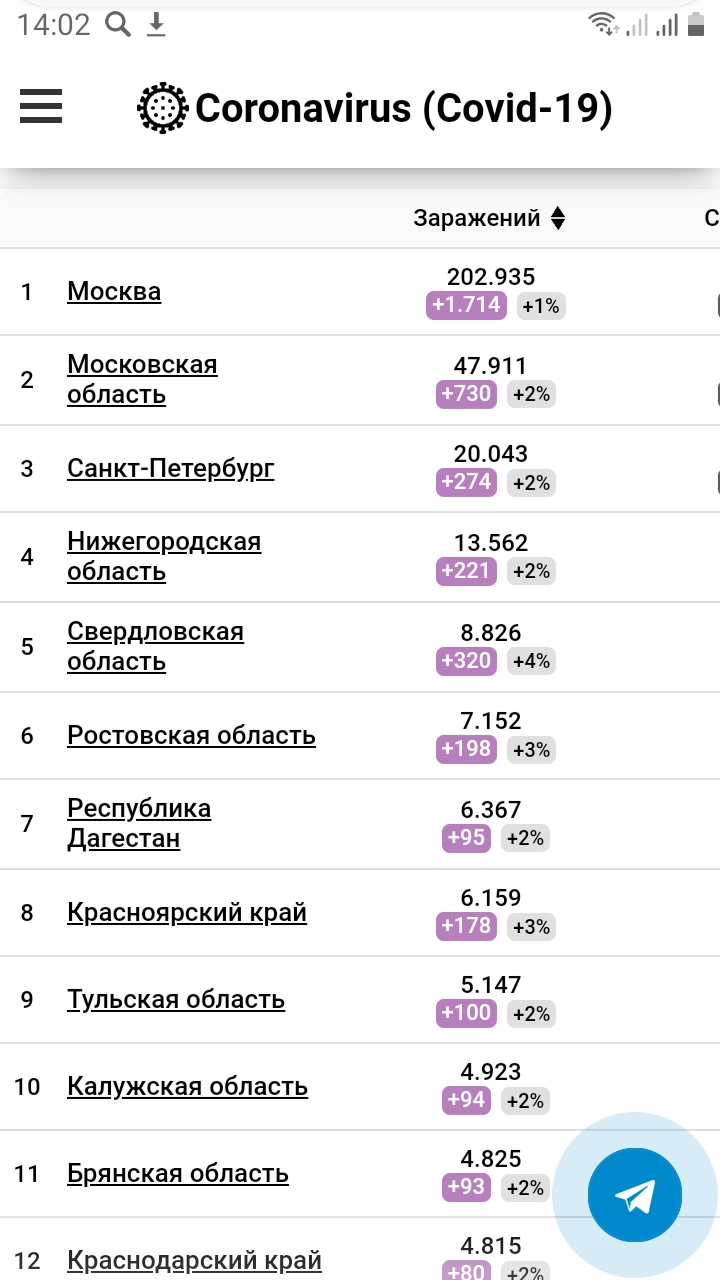Tap the +1.714 new cases badge
The width and height of the screenshot is (720, 1280).
tap(467, 305)
